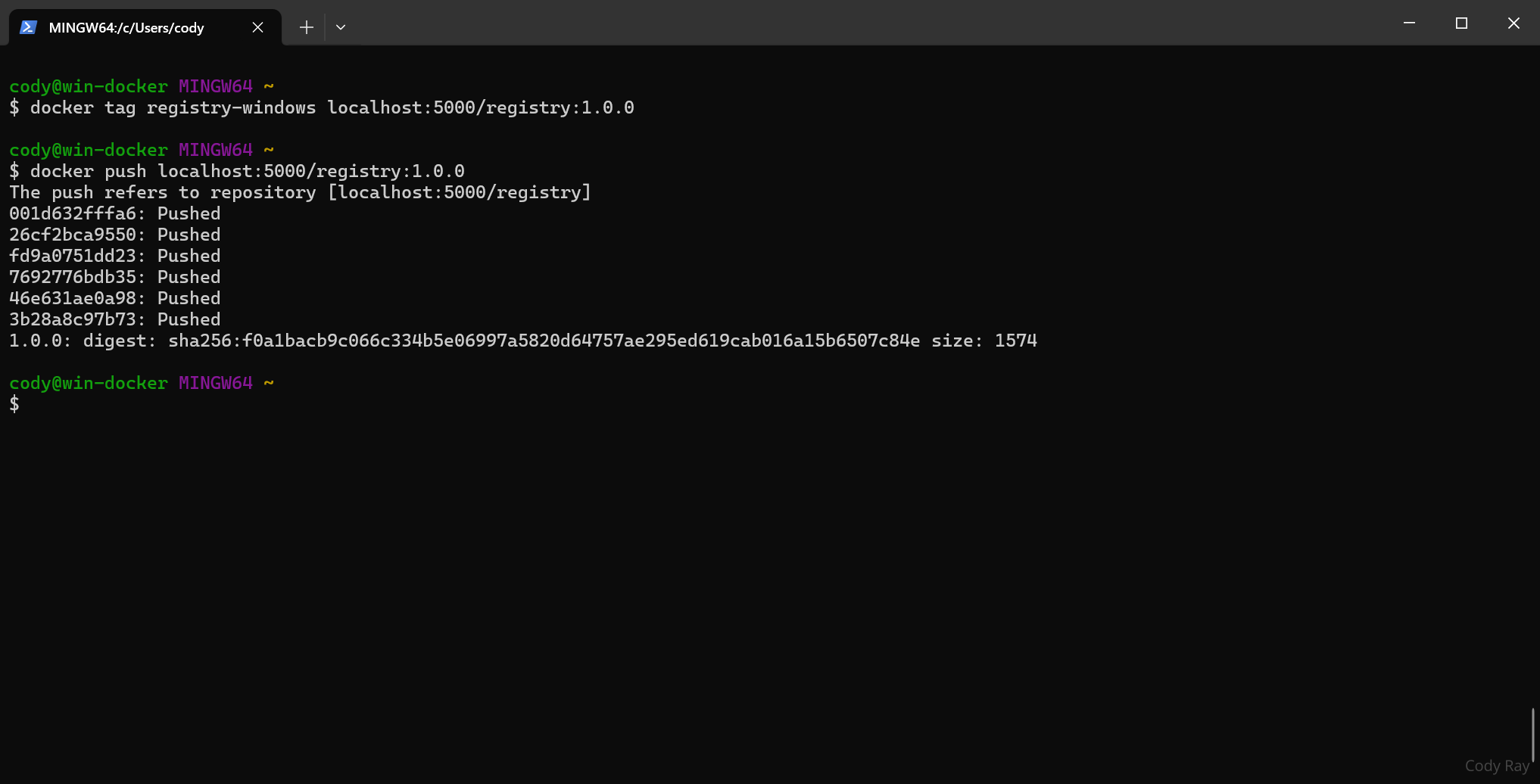Click the terminal icon on the MINGW64 tab
This screenshot has height=784, width=1540.
[x=29, y=27]
